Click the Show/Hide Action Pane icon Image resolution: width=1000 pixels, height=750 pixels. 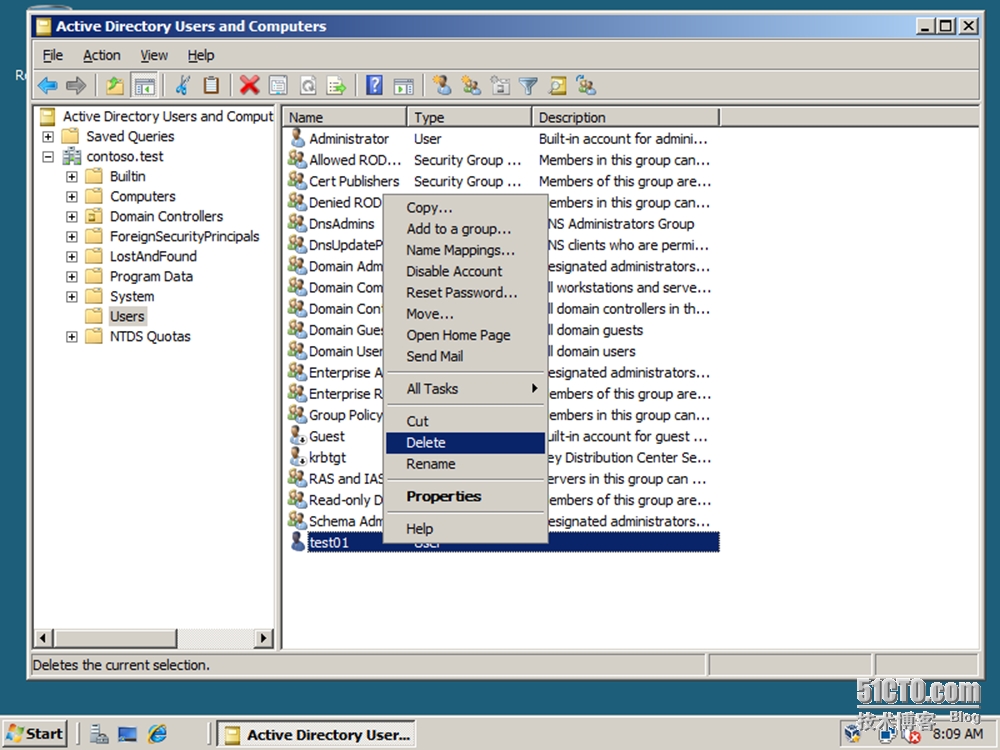pos(404,85)
